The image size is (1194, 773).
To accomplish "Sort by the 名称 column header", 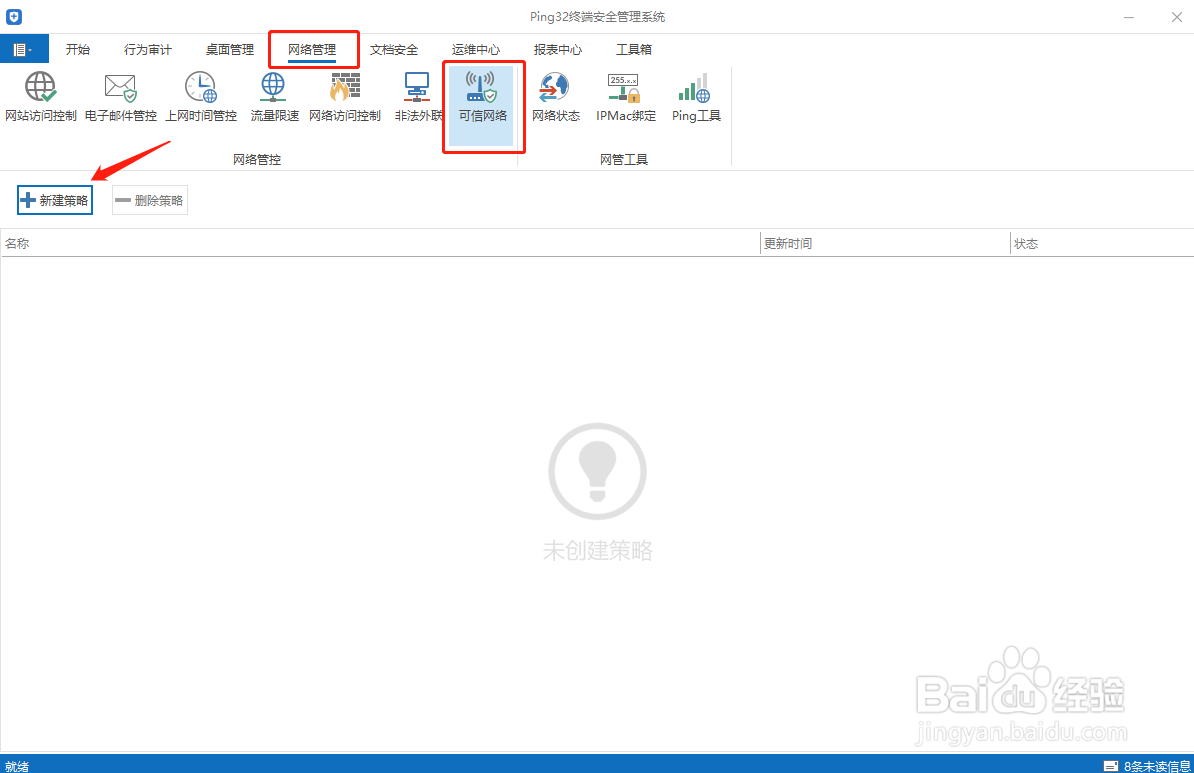I will pyautogui.click(x=380, y=244).
